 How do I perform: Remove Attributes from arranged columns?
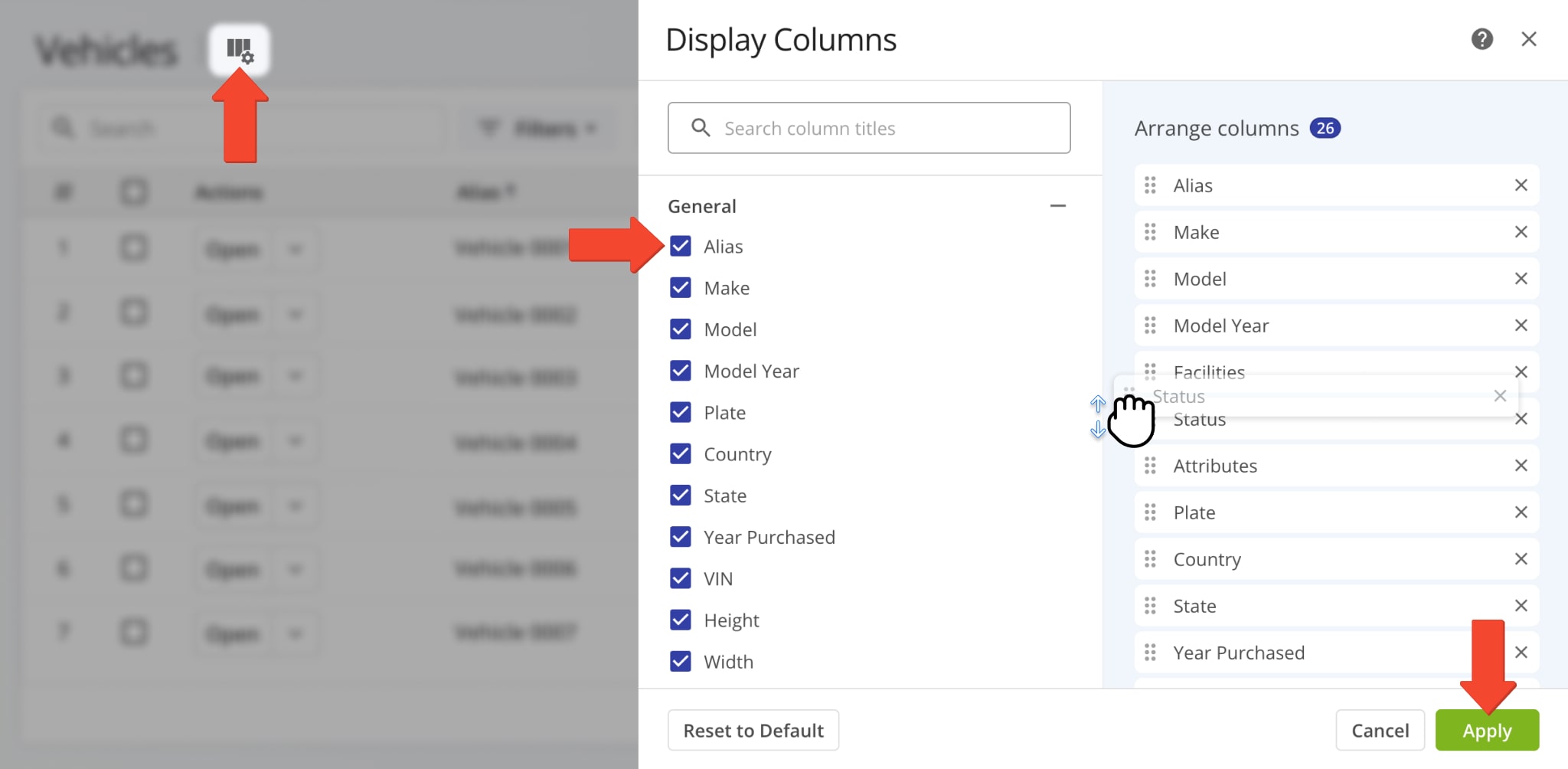coord(1521,466)
